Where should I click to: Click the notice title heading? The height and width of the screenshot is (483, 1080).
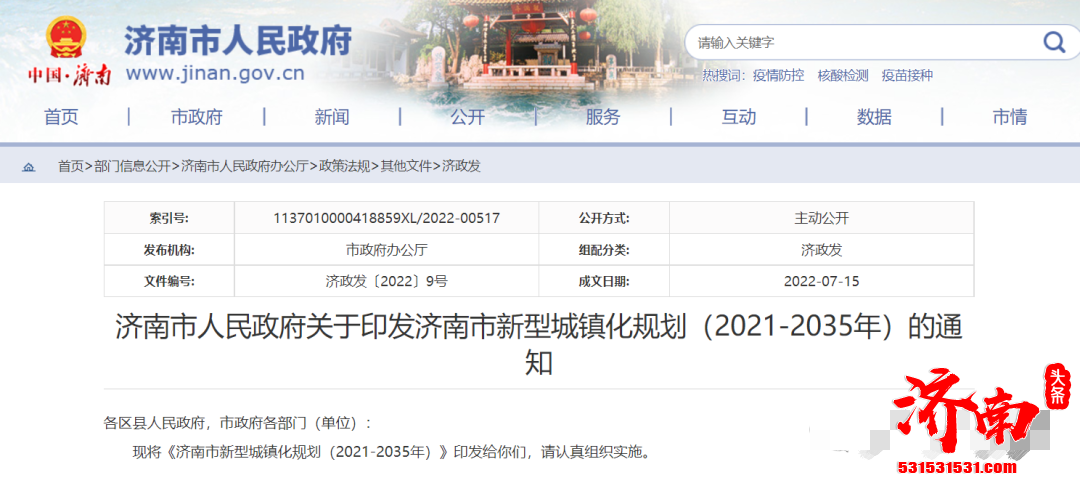pos(539,345)
